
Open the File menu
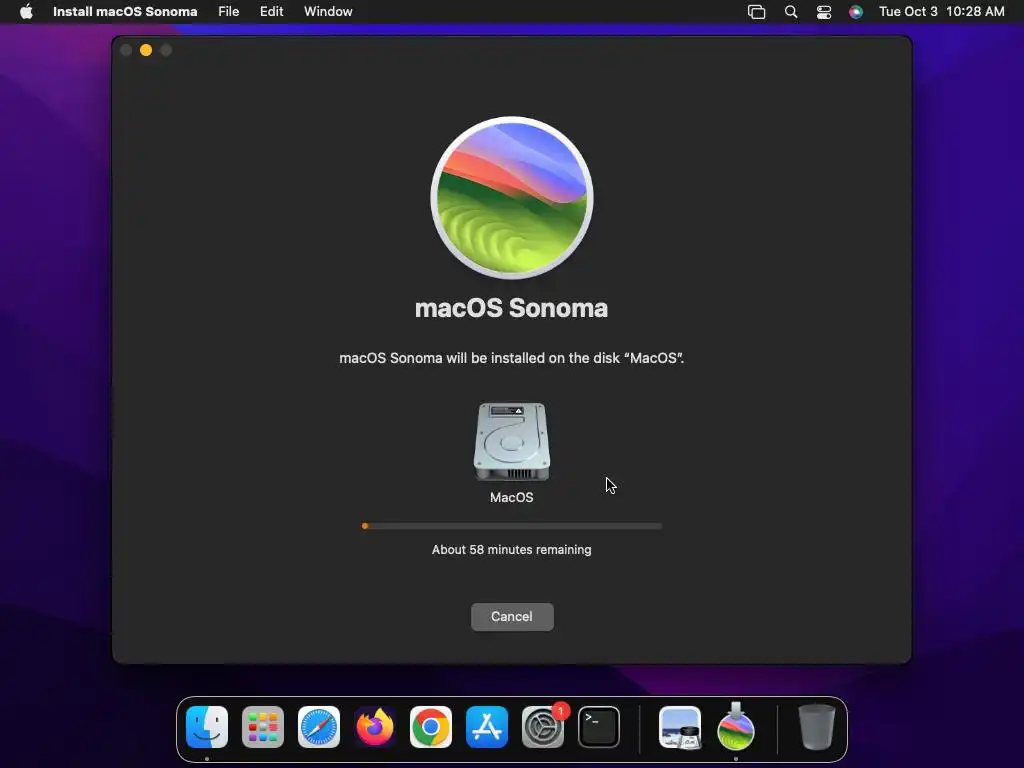tap(229, 12)
